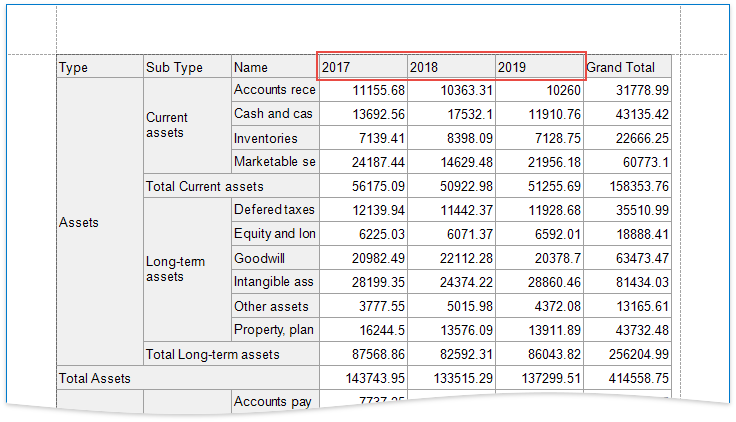This screenshot has width=736, height=422.
Task: Click the Total Long-term assets row label
Action: (x=231, y=354)
